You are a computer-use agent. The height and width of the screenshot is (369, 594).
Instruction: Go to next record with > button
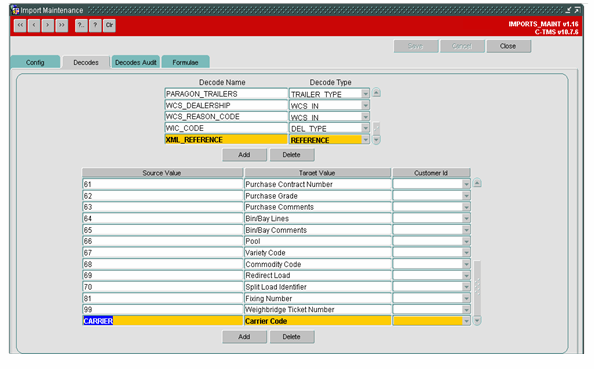47,25
